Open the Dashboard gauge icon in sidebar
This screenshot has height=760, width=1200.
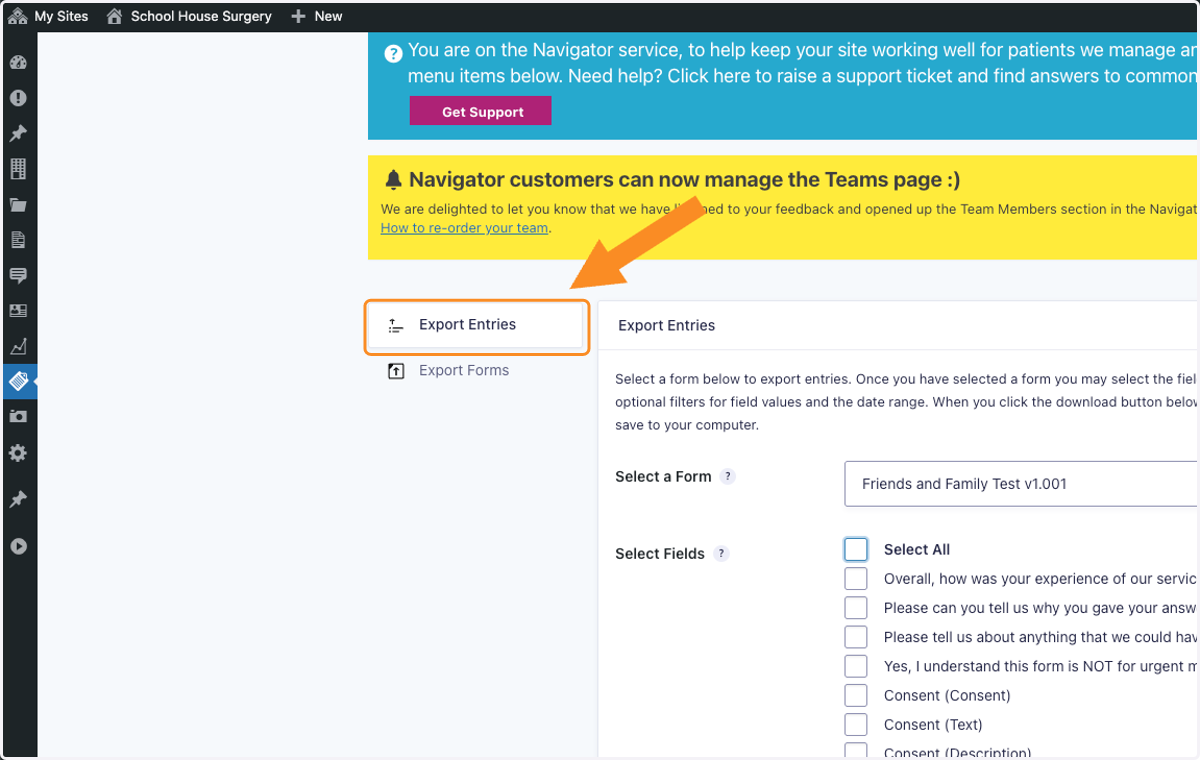(x=18, y=62)
